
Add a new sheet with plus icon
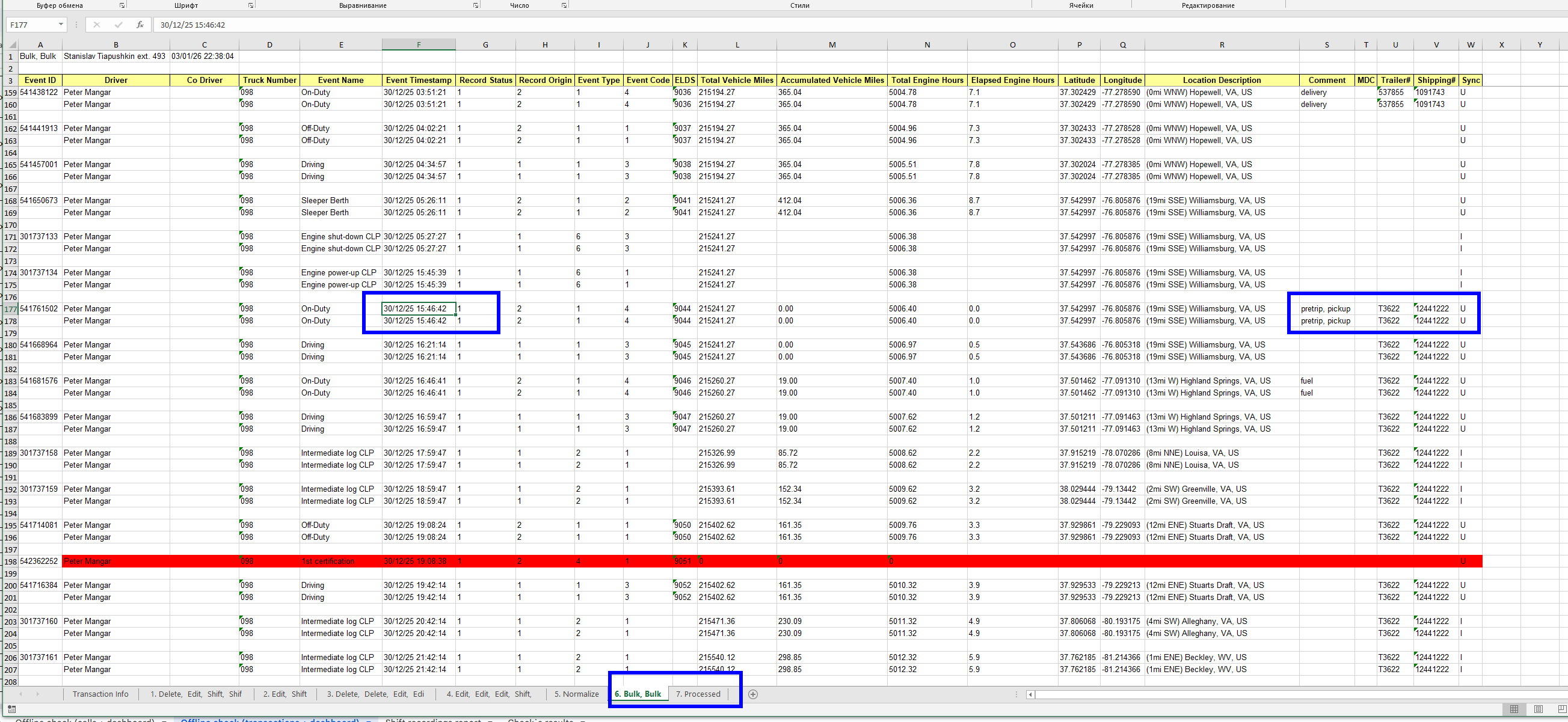[753, 694]
